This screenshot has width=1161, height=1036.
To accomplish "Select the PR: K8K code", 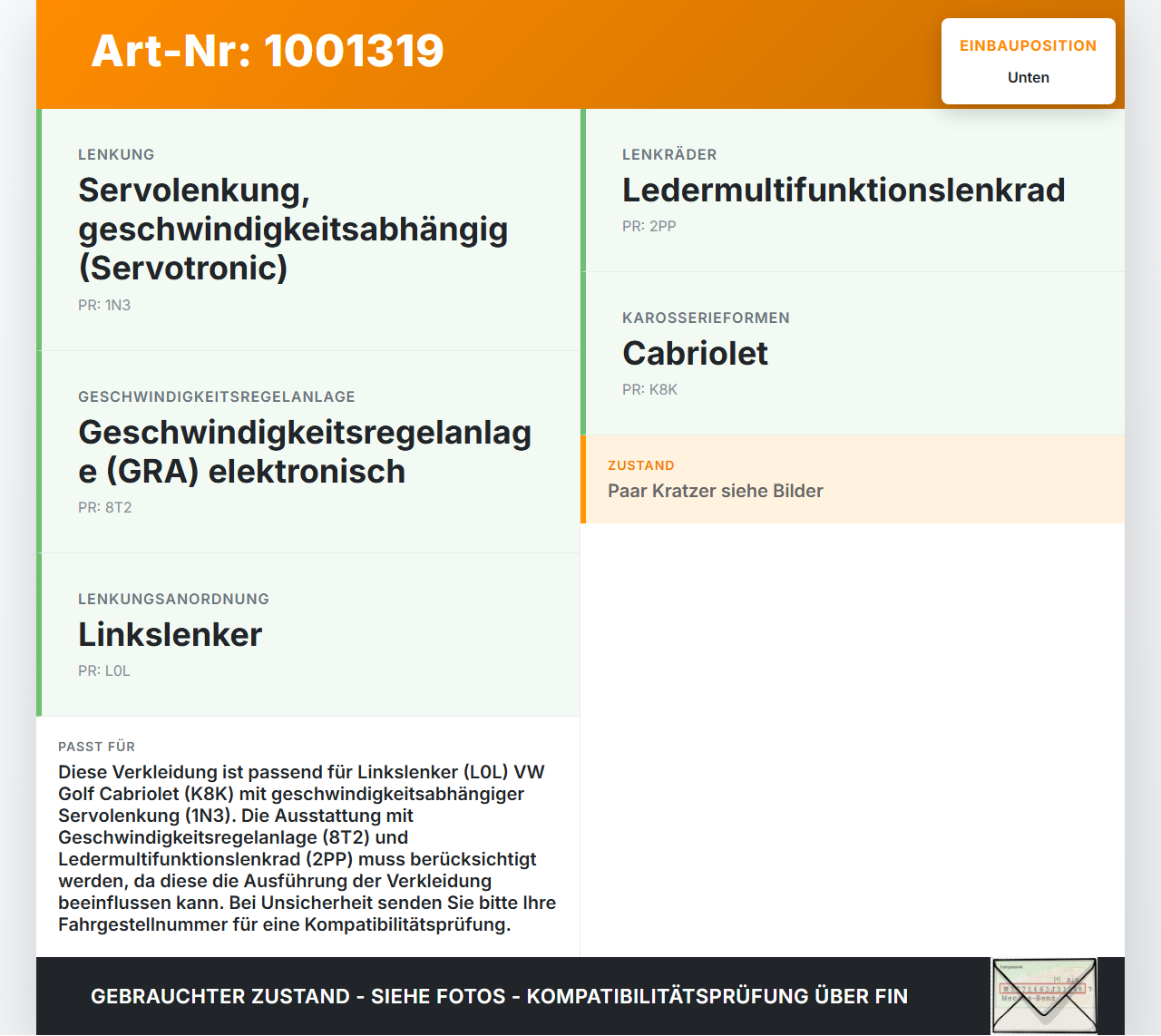I will [x=650, y=390].
